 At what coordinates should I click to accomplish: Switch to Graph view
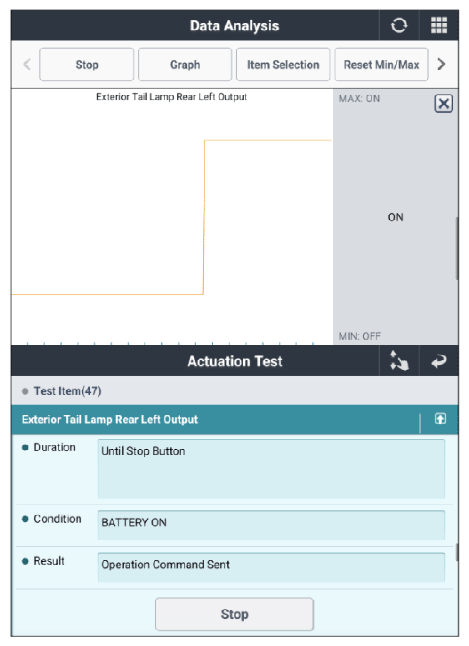pos(185,65)
